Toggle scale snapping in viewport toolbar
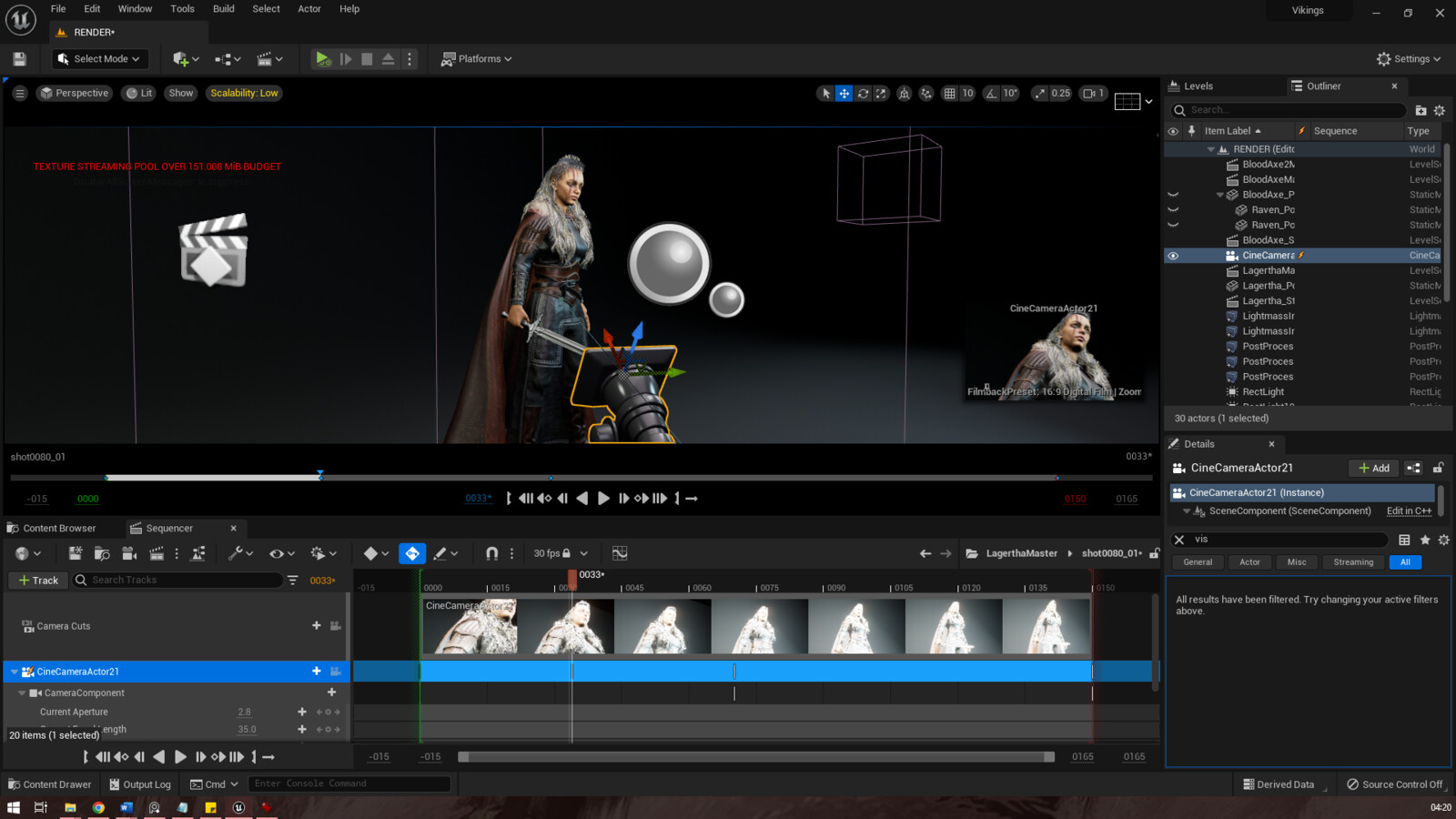The width and height of the screenshot is (1456, 819). click(1040, 93)
